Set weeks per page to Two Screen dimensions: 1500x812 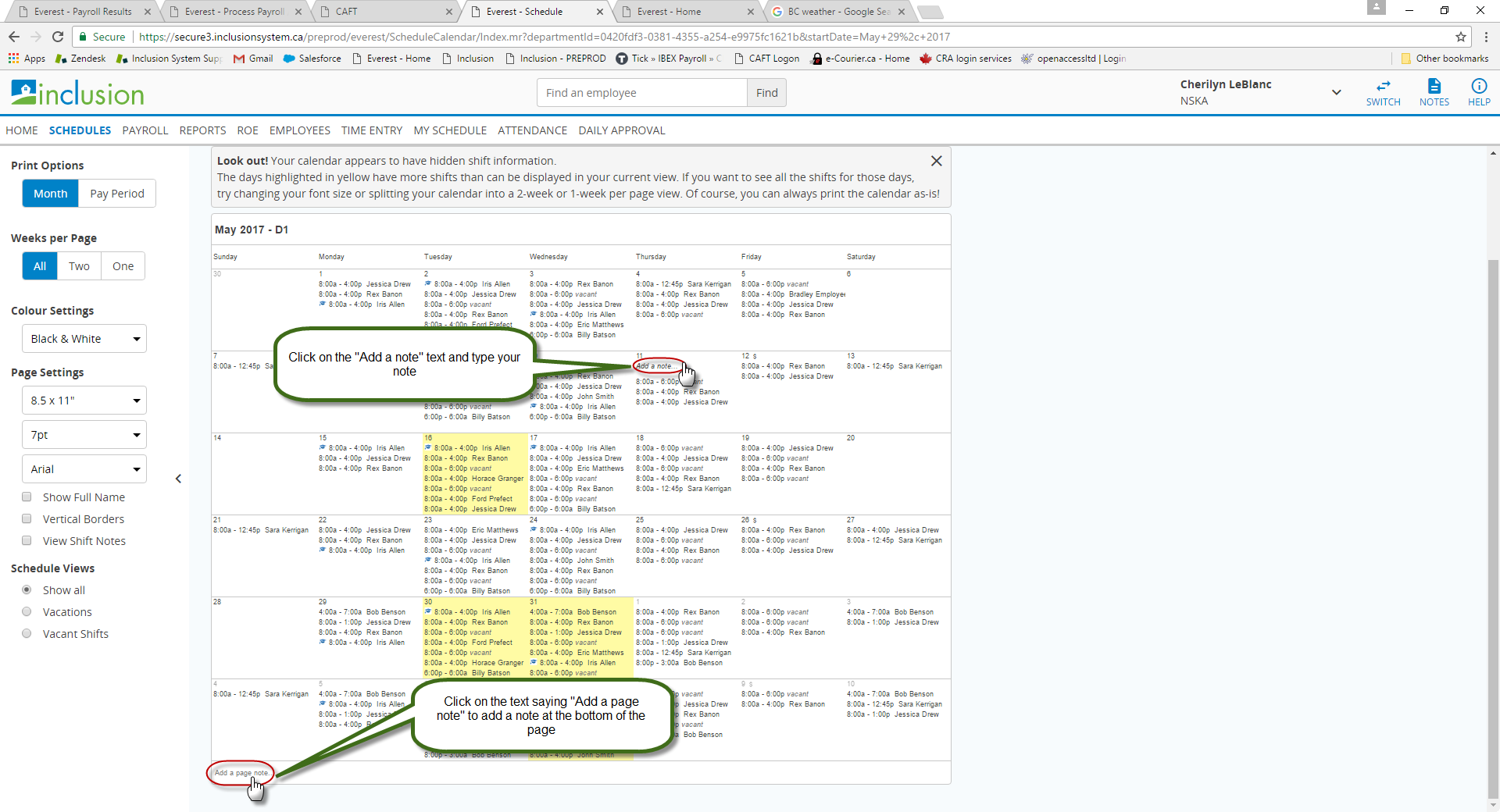[x=79, y=266]
